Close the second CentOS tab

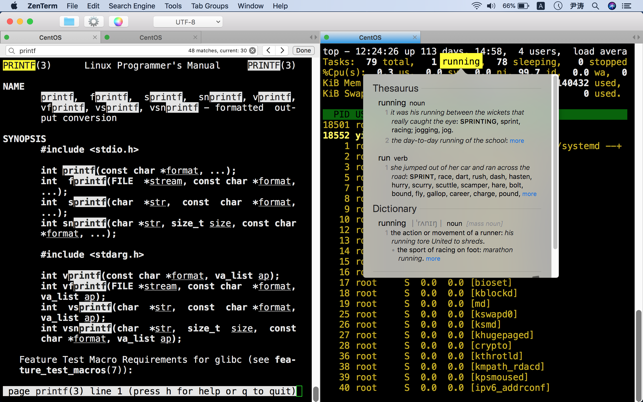[195, 37]
